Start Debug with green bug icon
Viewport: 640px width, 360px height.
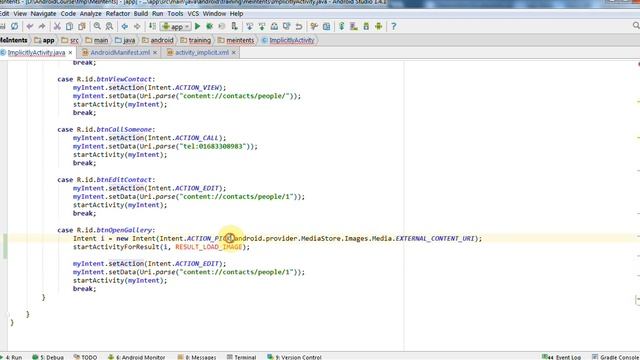209,27
